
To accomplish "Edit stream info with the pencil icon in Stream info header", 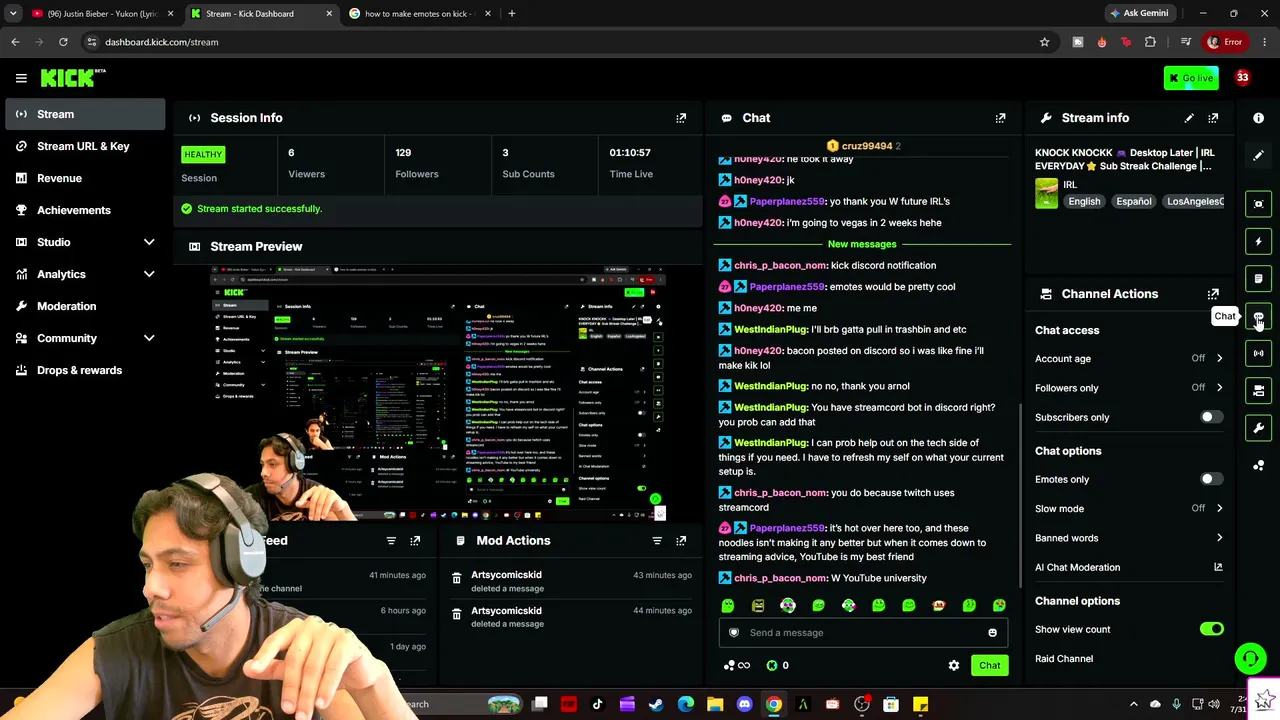I will click(x=1189, y=118).
